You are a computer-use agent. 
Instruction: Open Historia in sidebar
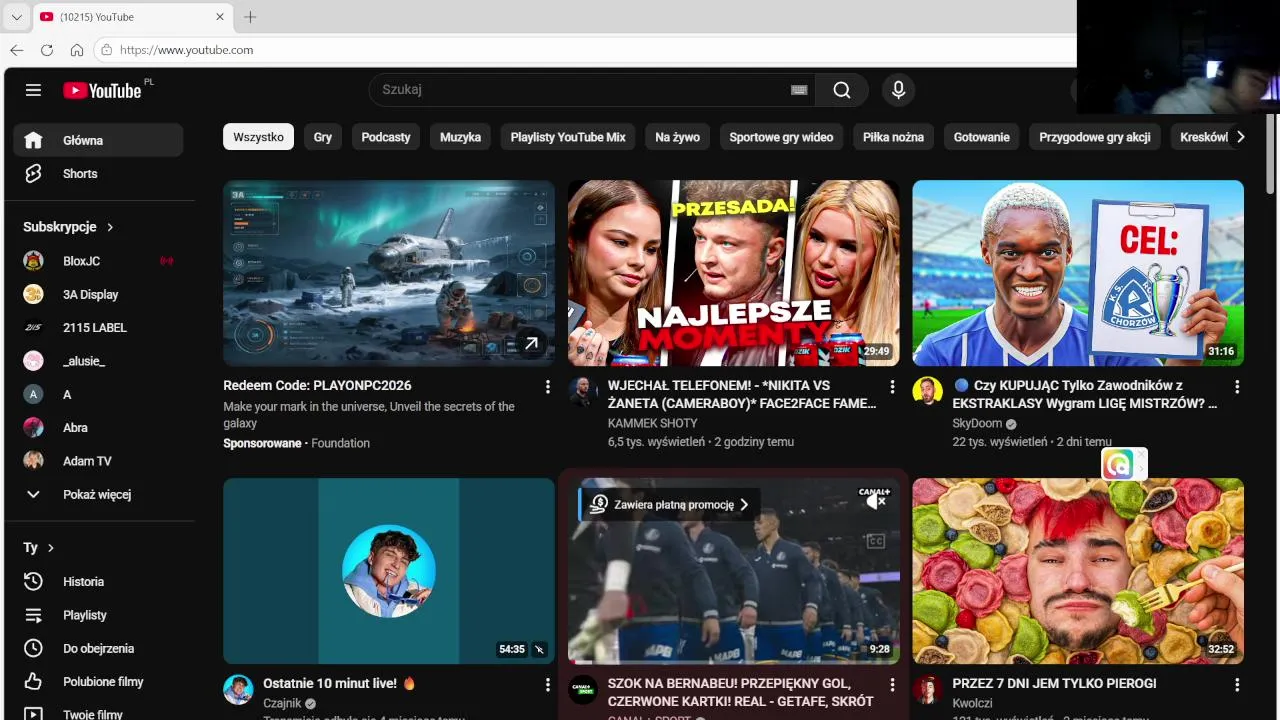tap(98, 582)
